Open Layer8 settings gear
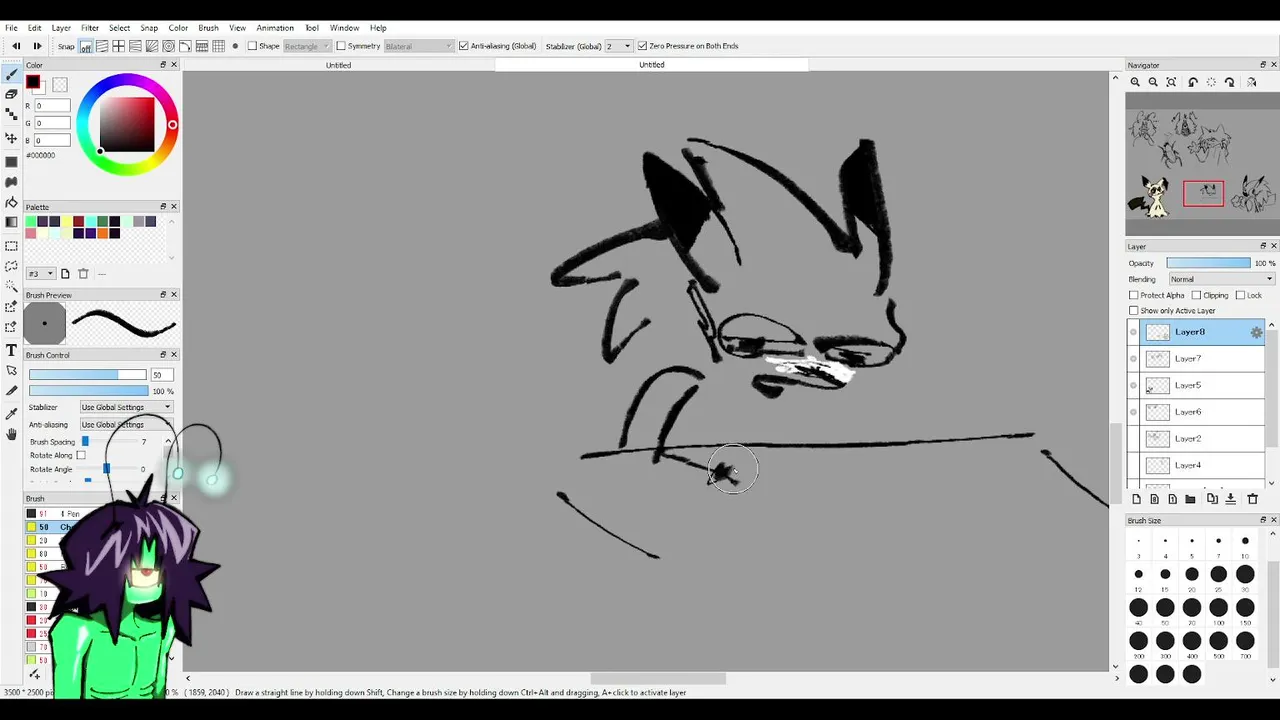 pos(1257,332)
